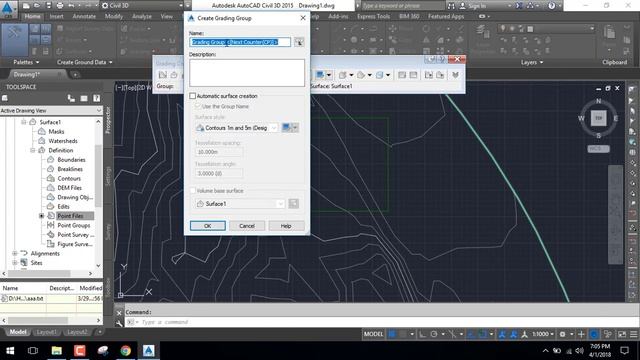
Task: Click the AutoCAD taskbar icon
Action: click(149, 351)
